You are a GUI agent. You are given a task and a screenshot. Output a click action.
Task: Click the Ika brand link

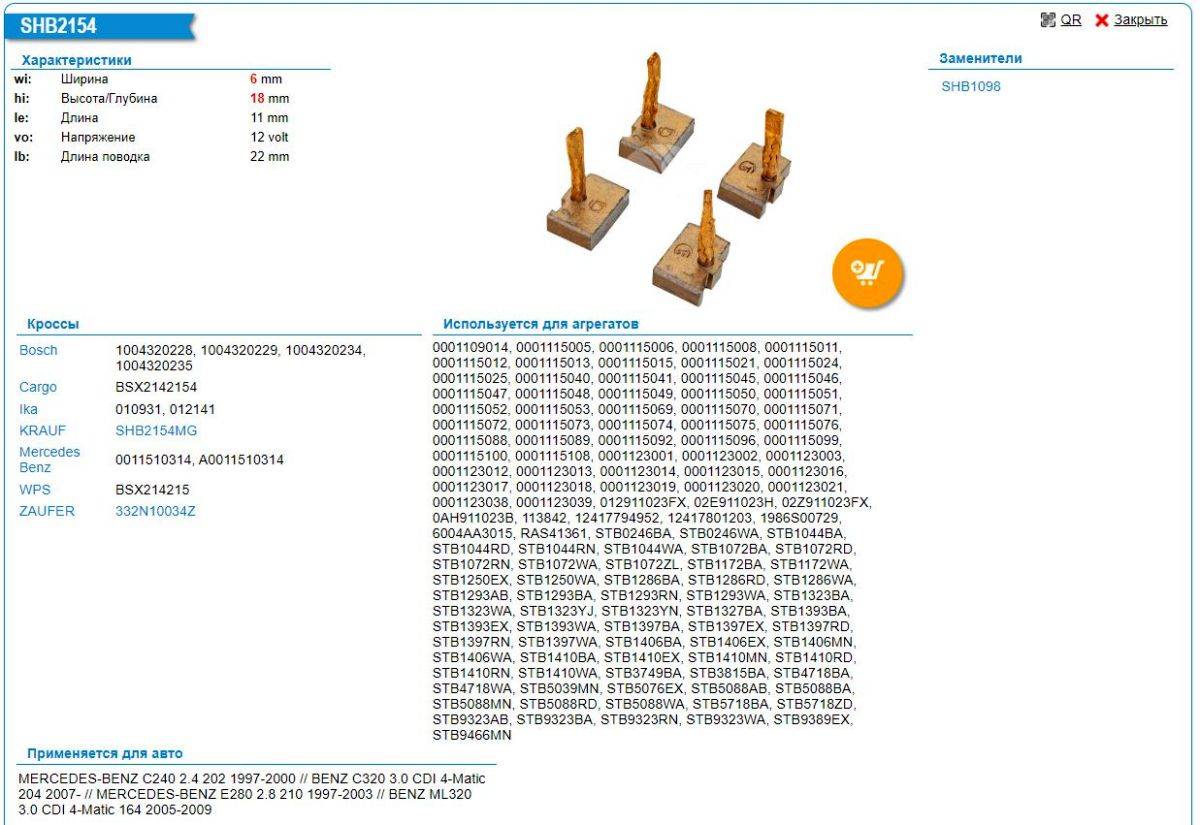[x=28, y=409]
